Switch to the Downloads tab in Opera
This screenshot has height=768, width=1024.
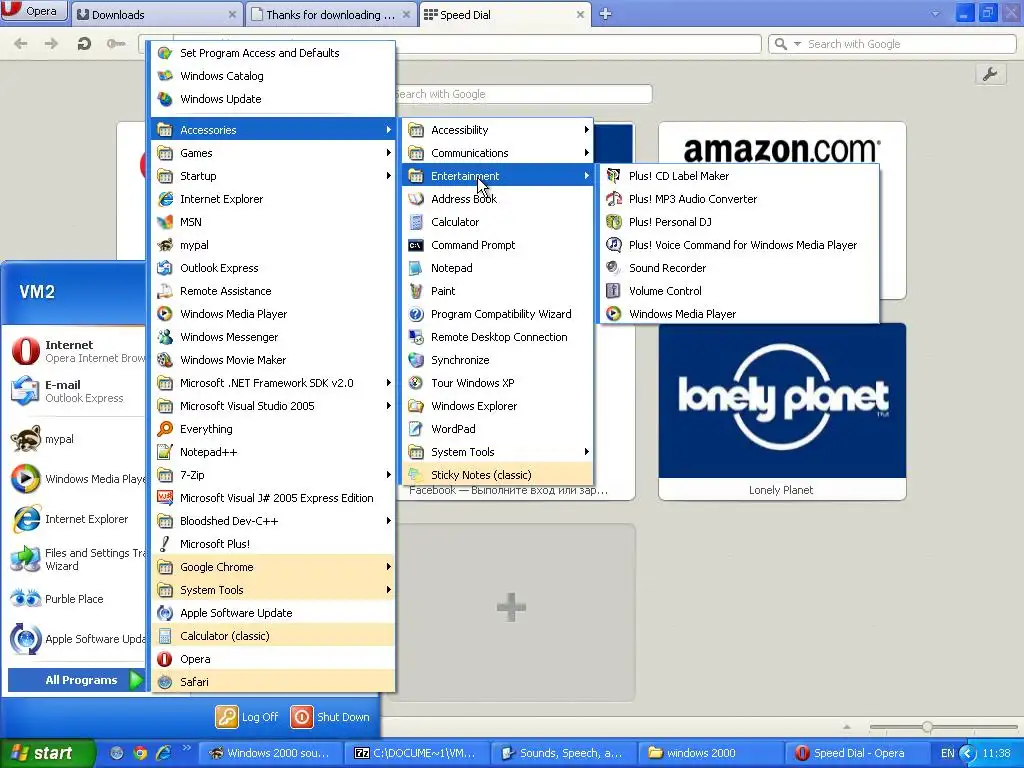tap(156, 14)
